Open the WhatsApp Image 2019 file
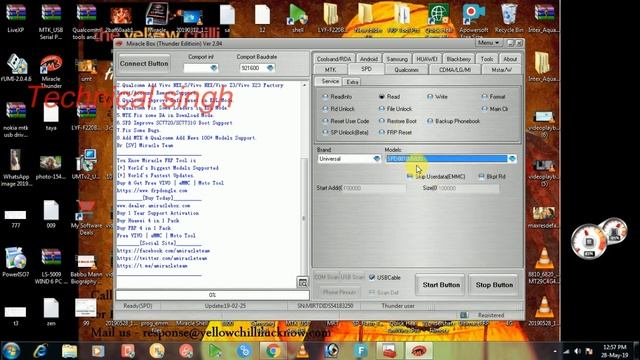The width and height of the screenshot is (640, 360). coord(16,168)
